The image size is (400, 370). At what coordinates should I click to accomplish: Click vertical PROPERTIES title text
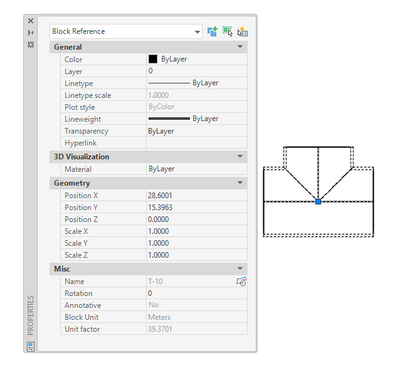pos(31,315)
